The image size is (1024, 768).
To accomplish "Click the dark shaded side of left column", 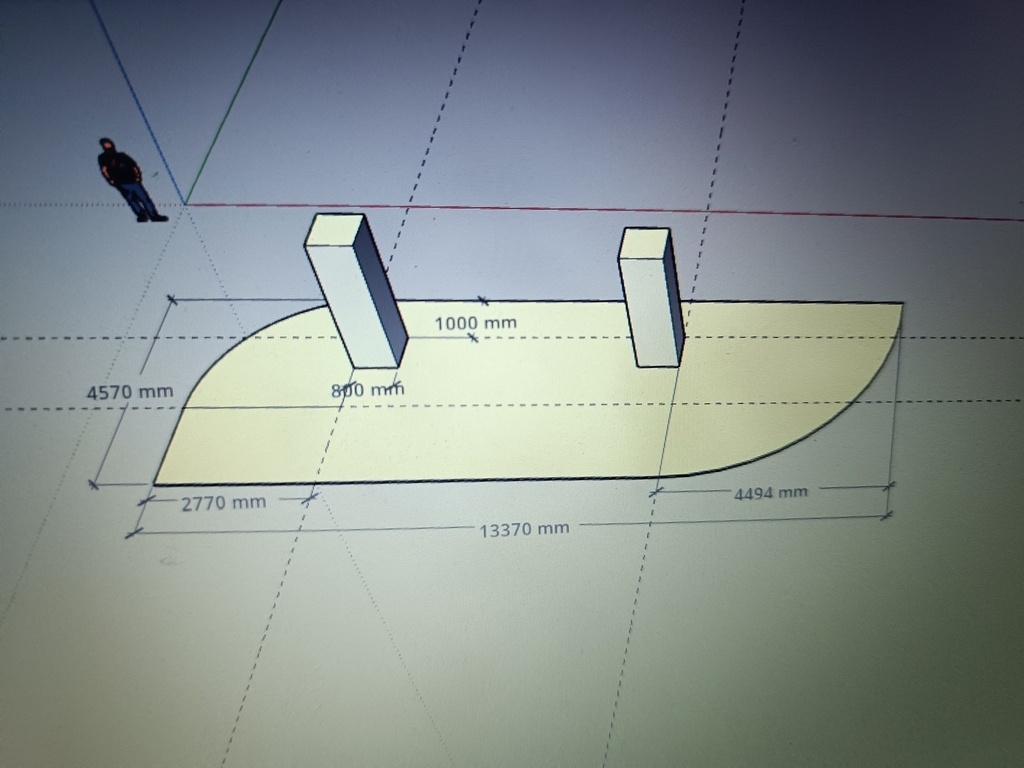I will pyautogui.click(x=383, y=290).
